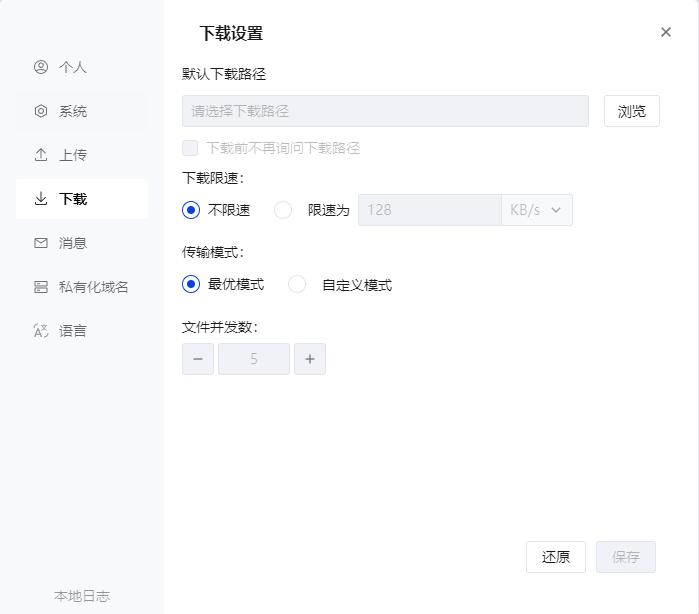Click the 系统 gear icon
Image resolution: width=699 pixels, height=614 pixels.
[x=41, y=111]
